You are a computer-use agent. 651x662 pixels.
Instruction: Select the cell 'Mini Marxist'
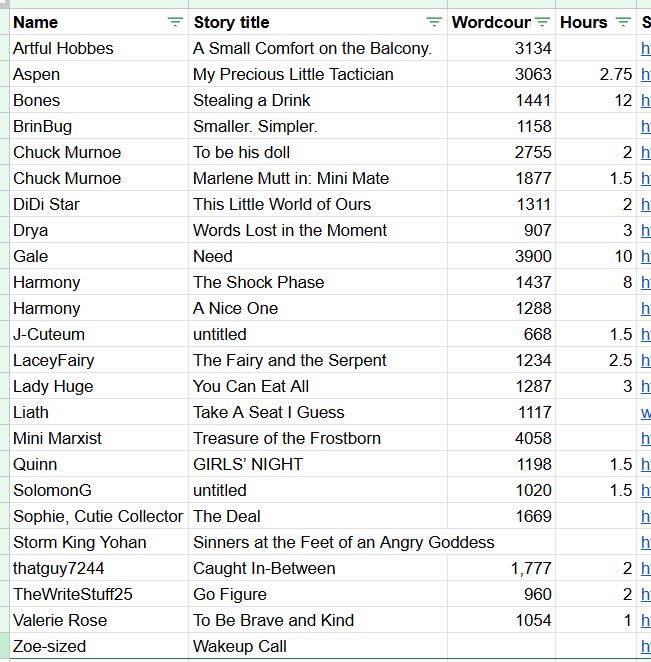(x=99, y=438)
